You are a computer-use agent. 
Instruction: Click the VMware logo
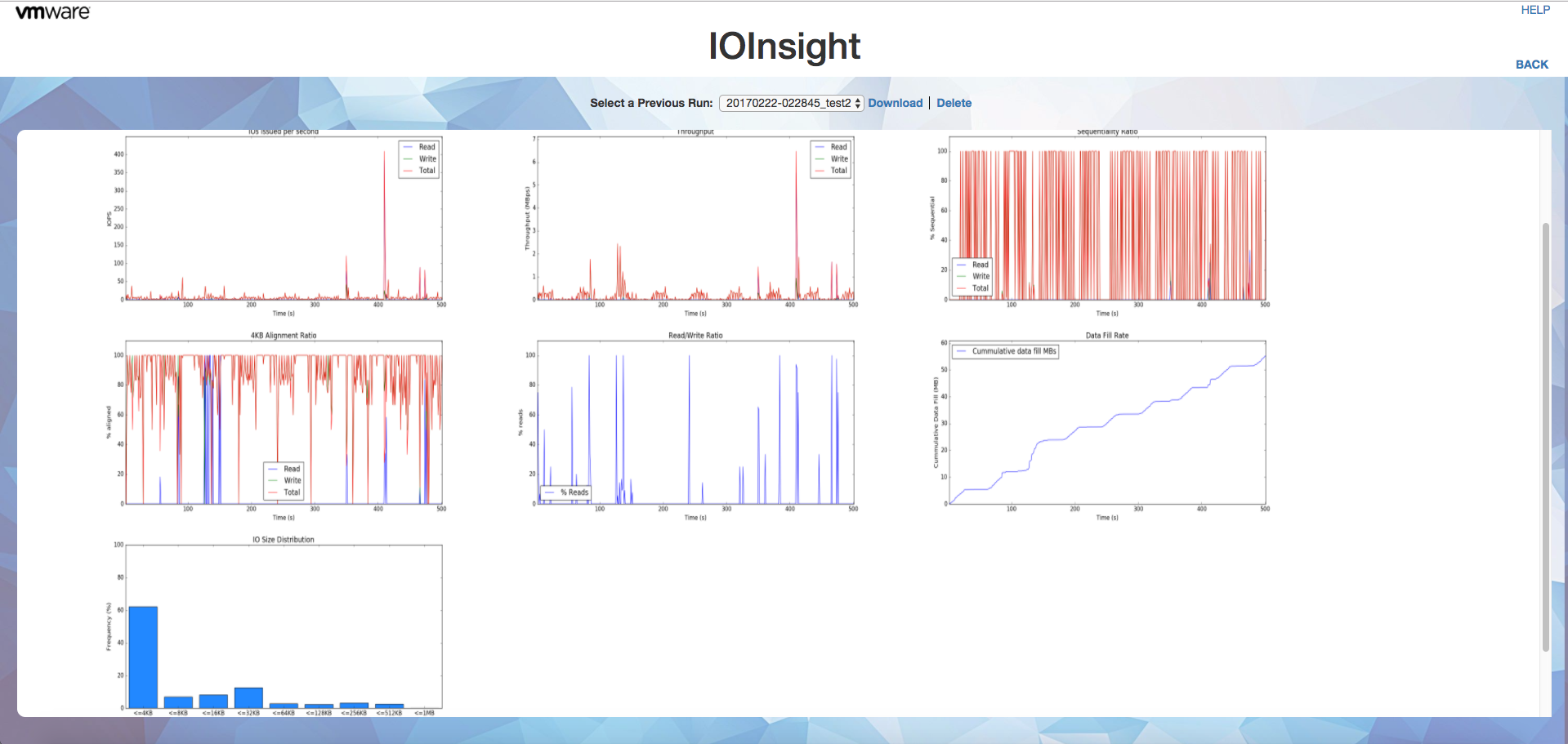(x=53, y=12)
